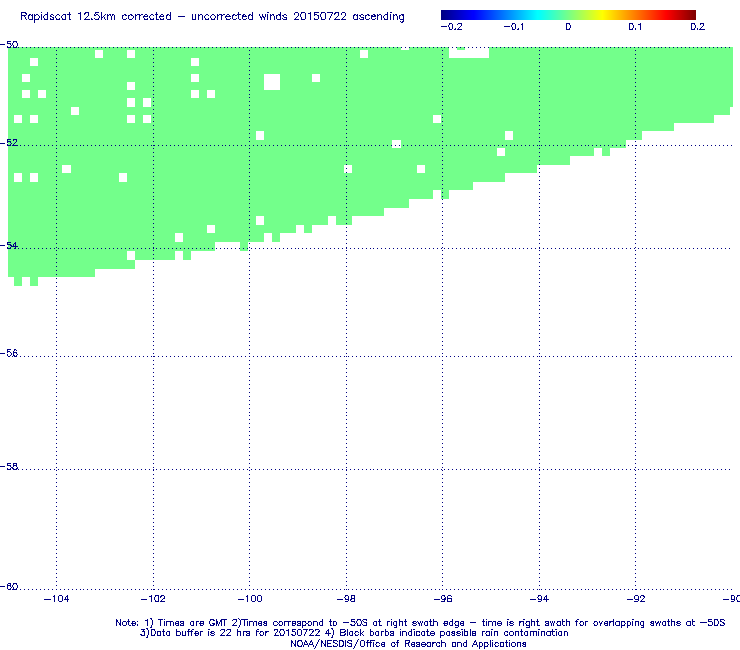Viewport: 740px width, 650px height.
Task: Click the plot title 'Rapidscat 12.5km corrected'
Action: pyautogui.click(x=96, y=17)
